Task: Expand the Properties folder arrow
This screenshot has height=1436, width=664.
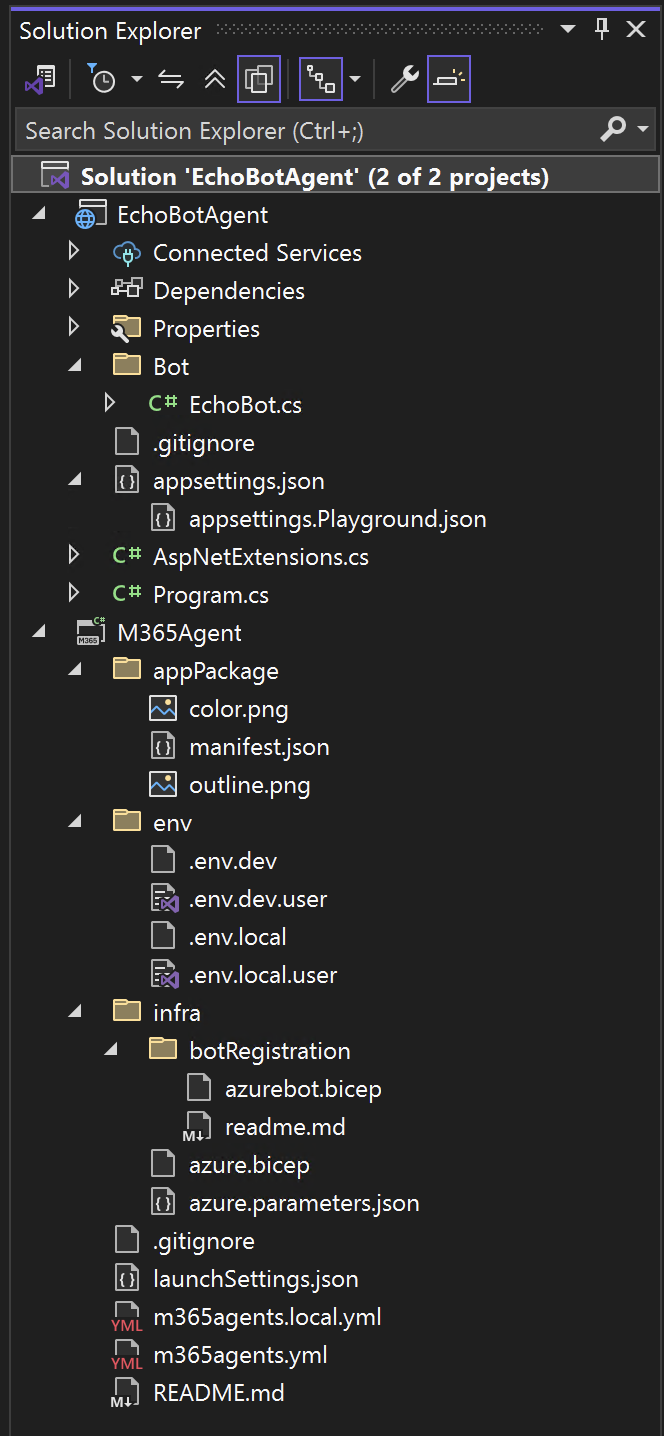Action: tap(73, 328)
